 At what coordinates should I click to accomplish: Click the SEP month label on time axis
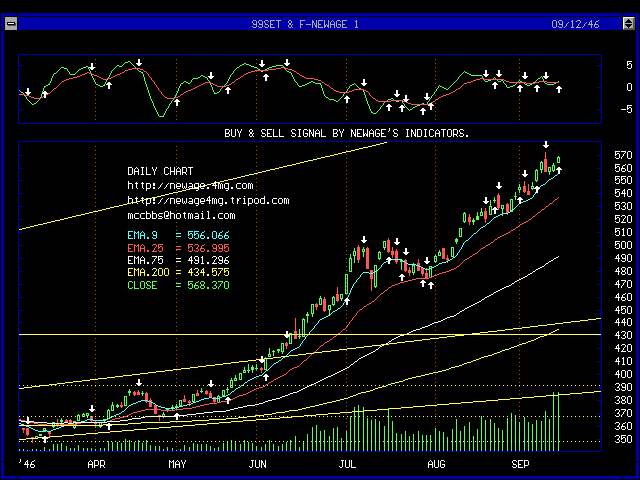pos(520,464)
